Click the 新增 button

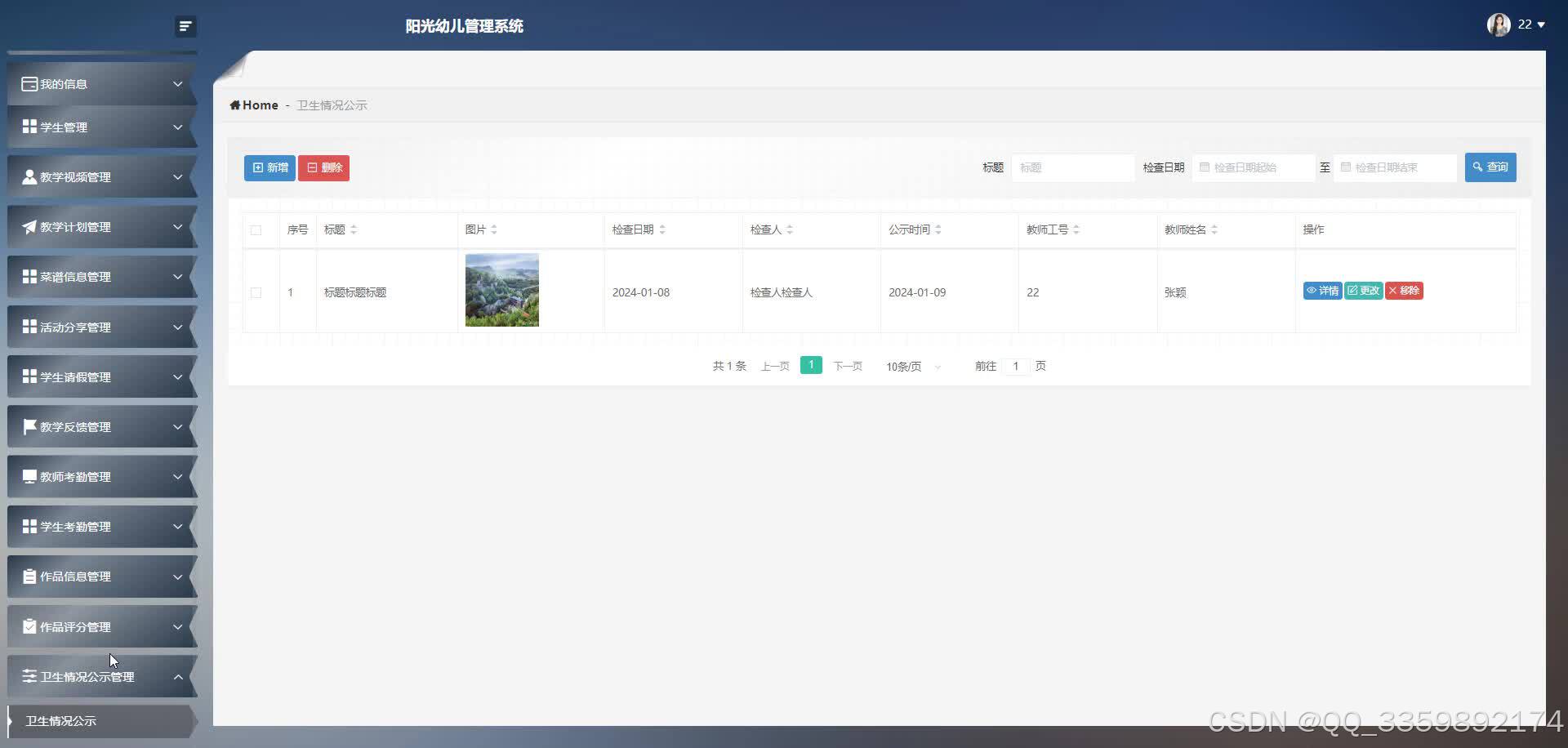[269, 167]
